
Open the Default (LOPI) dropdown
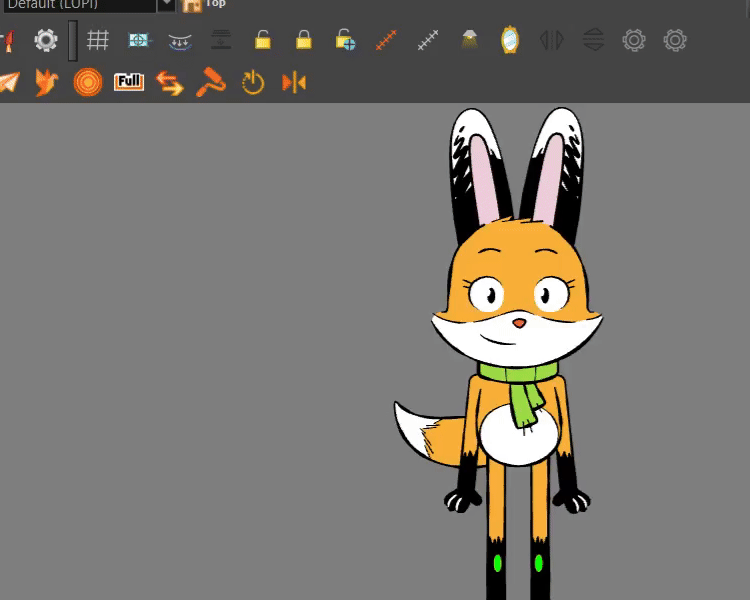tap(165, 5)
